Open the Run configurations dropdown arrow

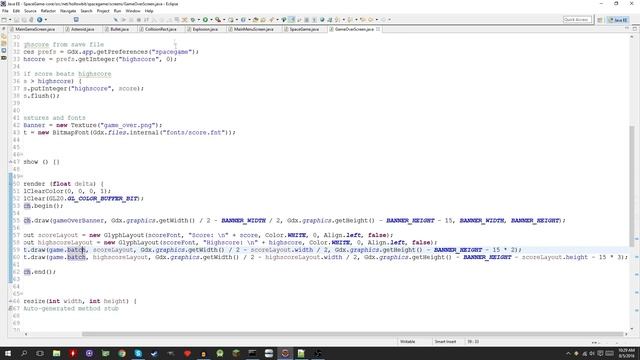click(211, 20)
